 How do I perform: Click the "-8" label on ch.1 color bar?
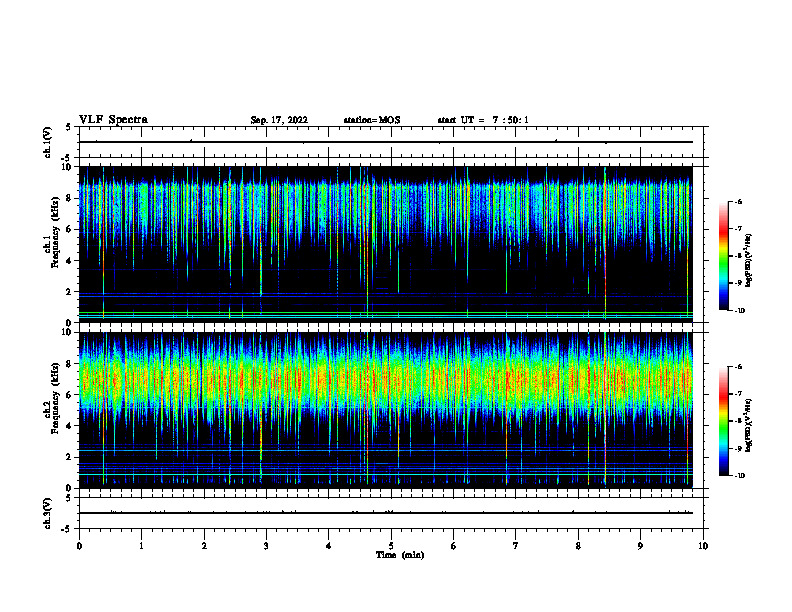pyautogui.click(x=738, y=256)
